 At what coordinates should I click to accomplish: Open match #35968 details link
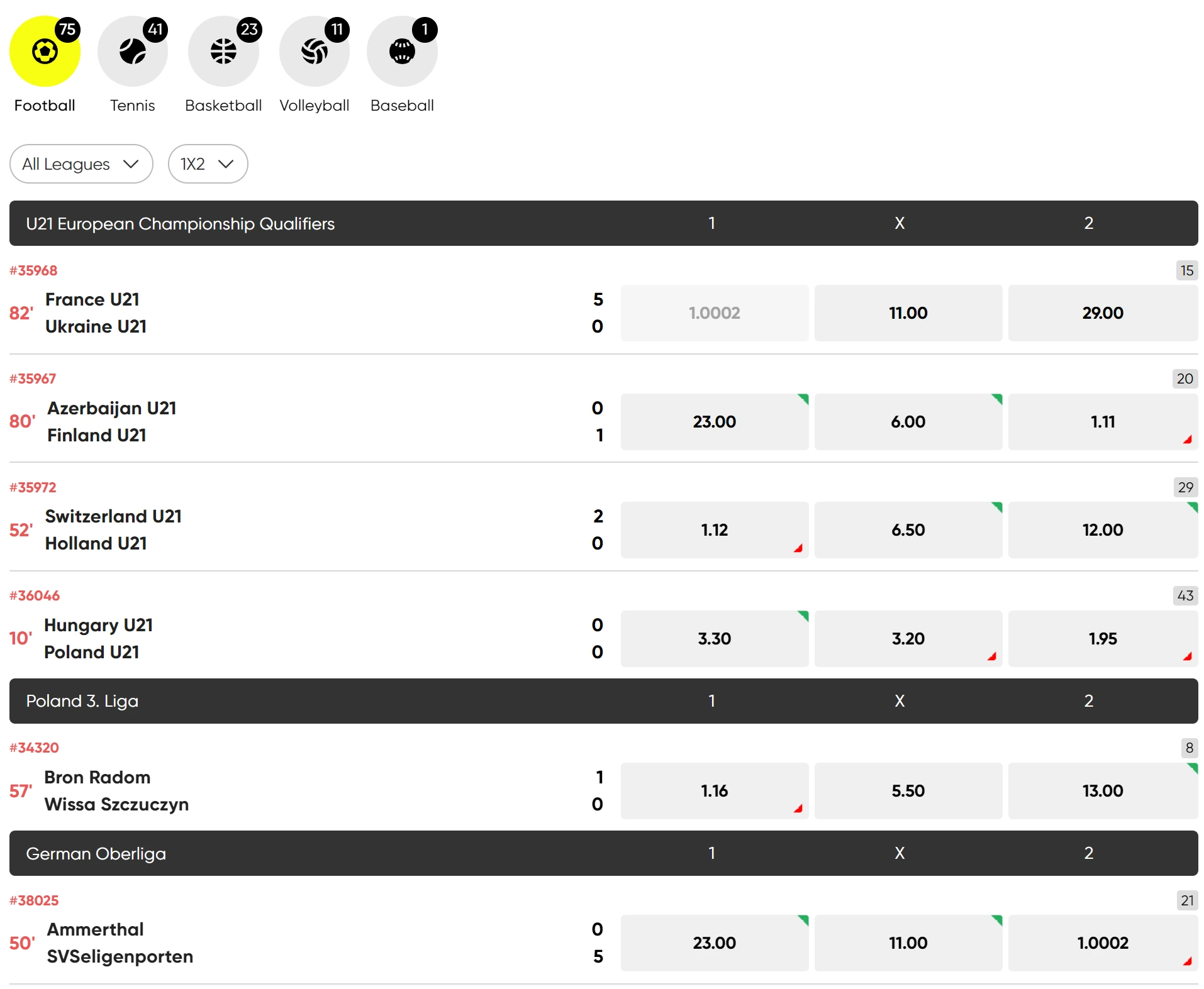point(33,270)
